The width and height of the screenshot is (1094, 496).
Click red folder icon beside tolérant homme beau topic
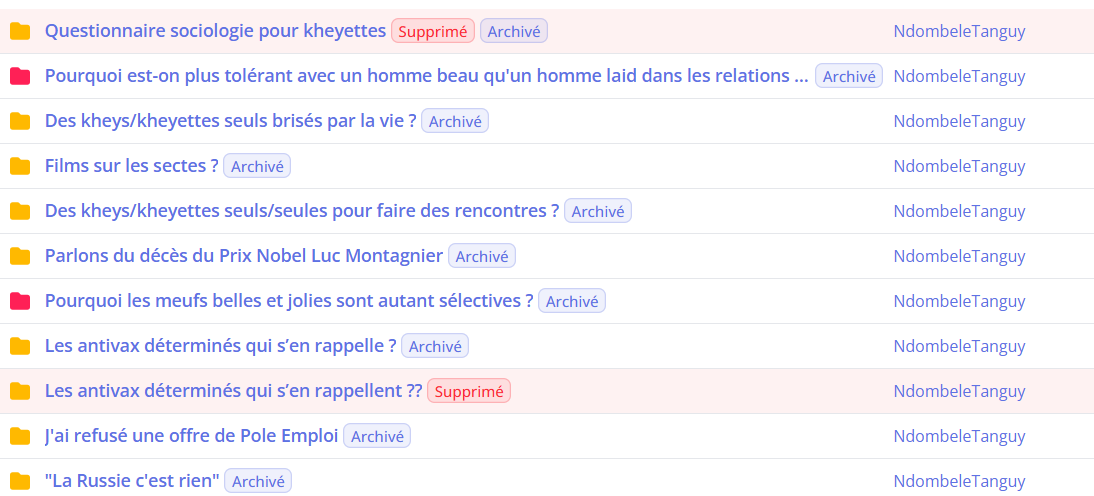(x=20, y=76)
